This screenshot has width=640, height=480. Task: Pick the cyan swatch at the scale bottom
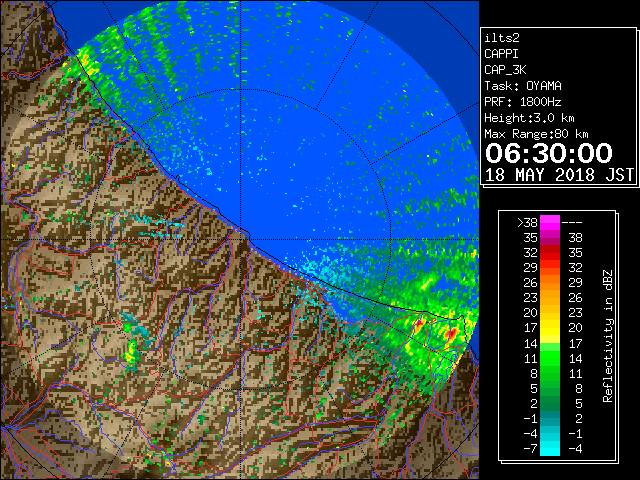(550, 448)
